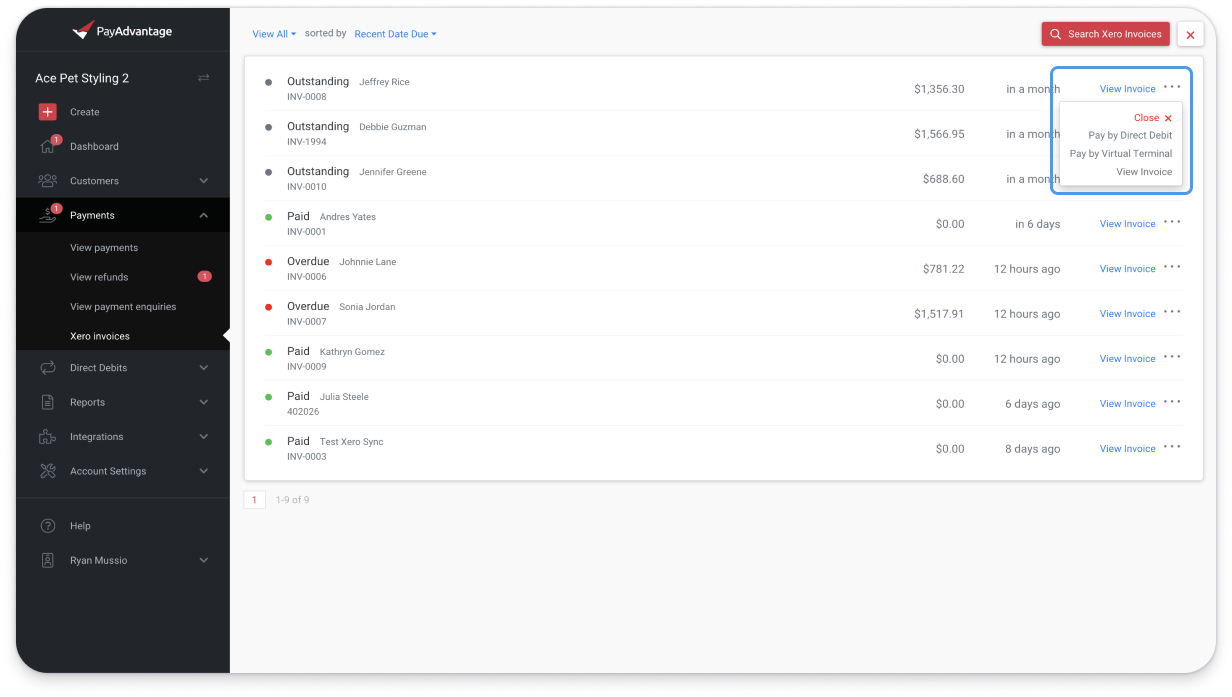
Task: Click customer name Debbie Guzman
Action: [x=393, y=127]
